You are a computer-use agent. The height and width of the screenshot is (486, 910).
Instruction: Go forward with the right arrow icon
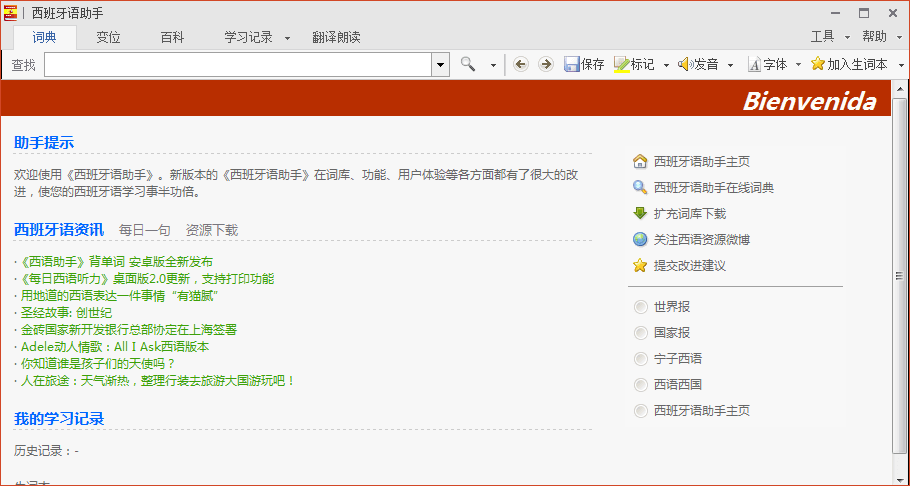click(x=545, y=64)
